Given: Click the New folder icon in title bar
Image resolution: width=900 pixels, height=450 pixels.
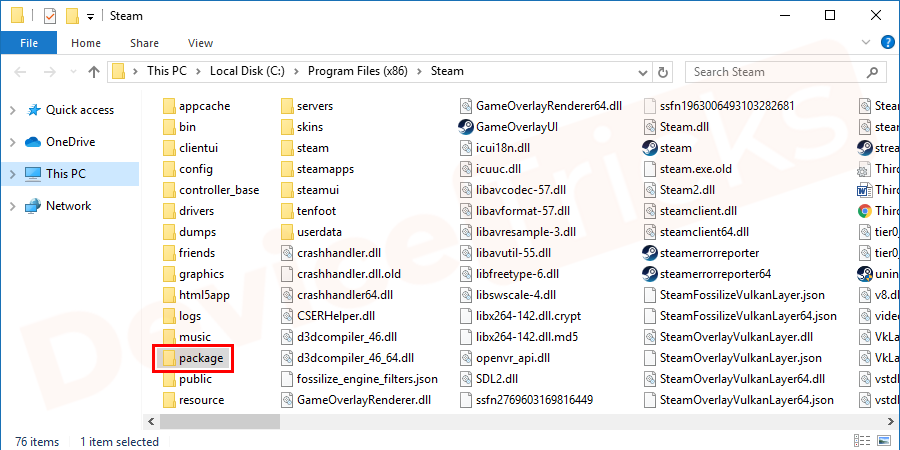Looking at the screenshot, I should [x=72, y=16].
